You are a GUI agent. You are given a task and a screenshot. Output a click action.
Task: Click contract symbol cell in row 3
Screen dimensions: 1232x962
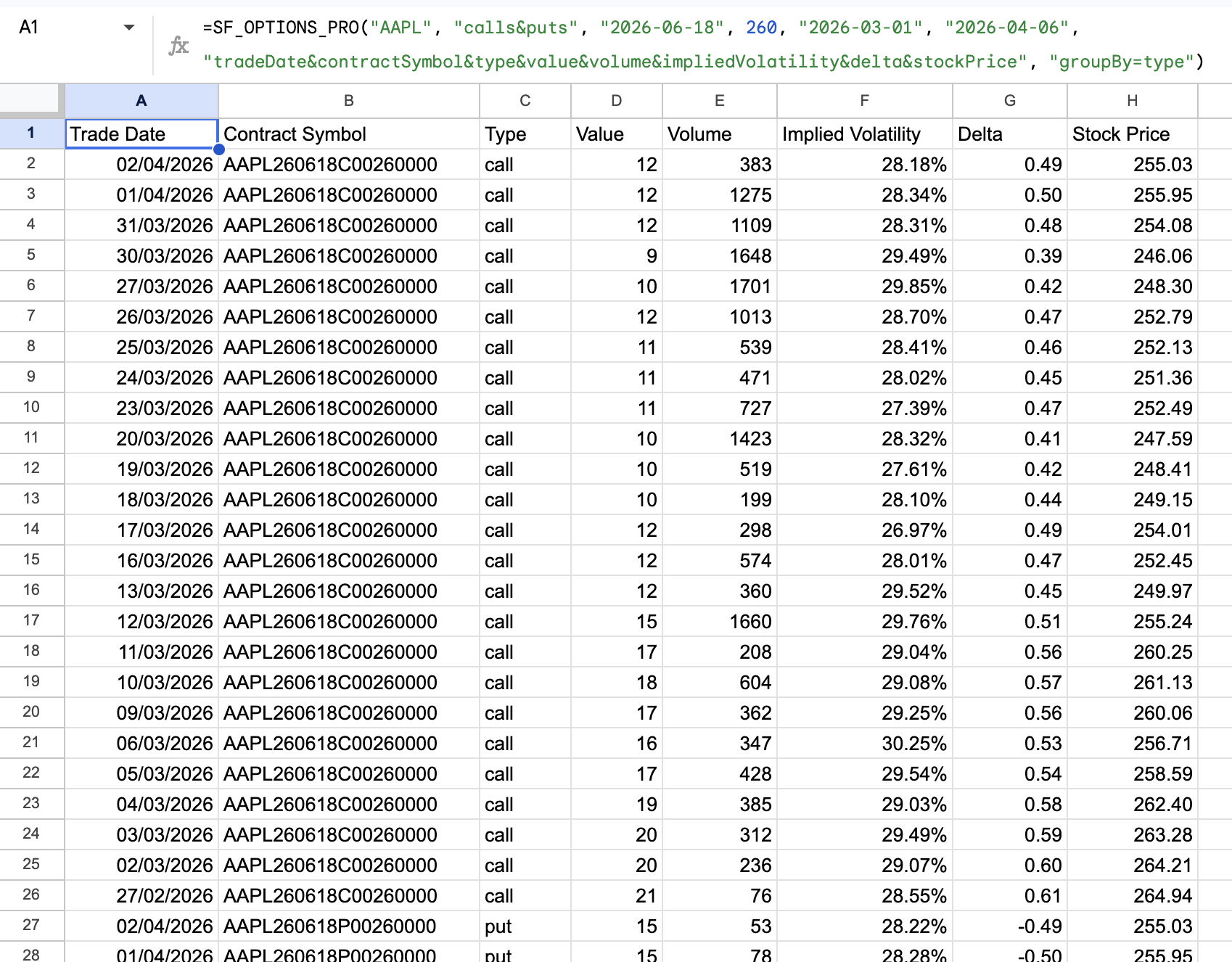[x=349, y=195]
